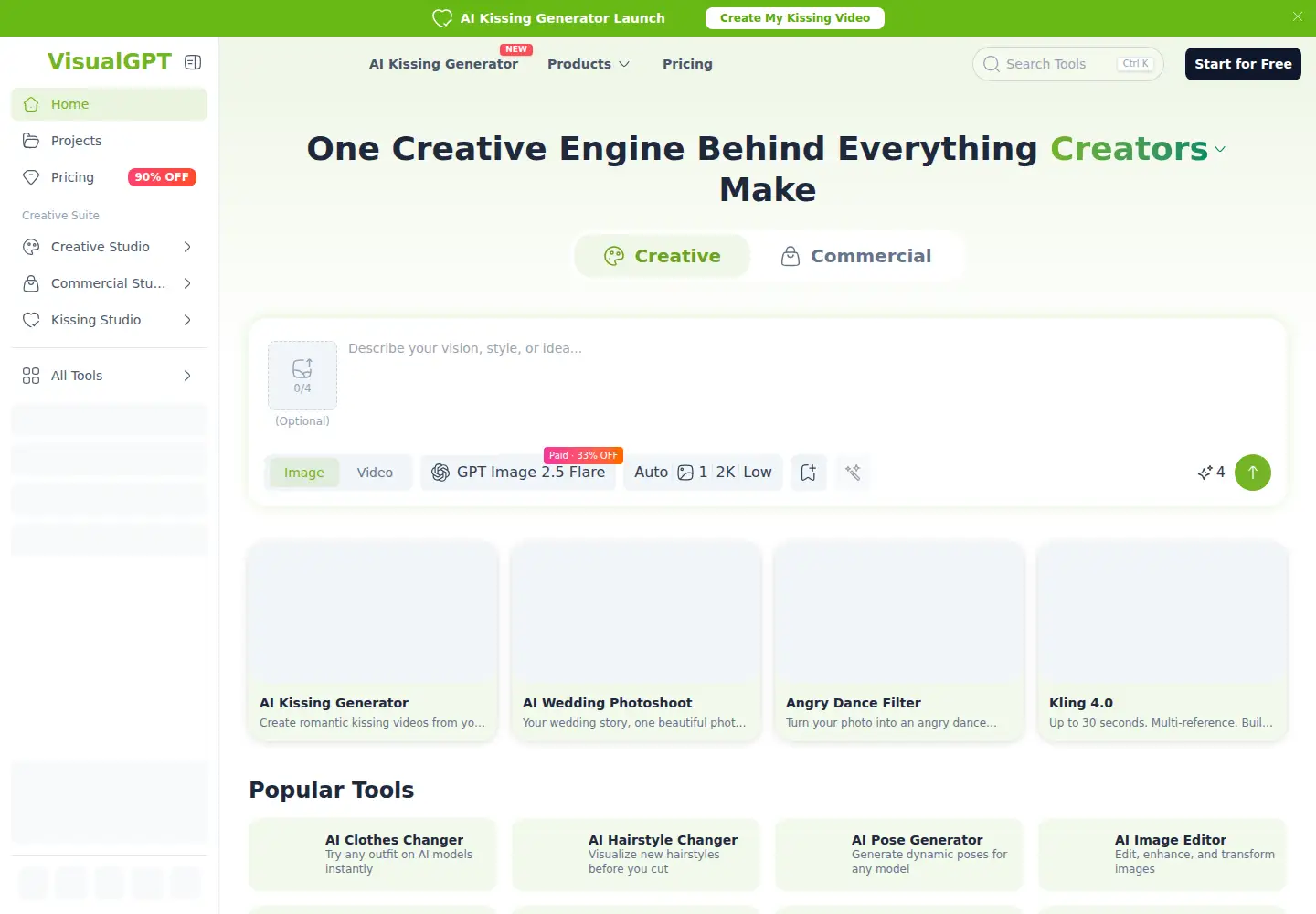Select the Creative tab
Viewport: 1316px width, 914px height.
coord(663,256)
